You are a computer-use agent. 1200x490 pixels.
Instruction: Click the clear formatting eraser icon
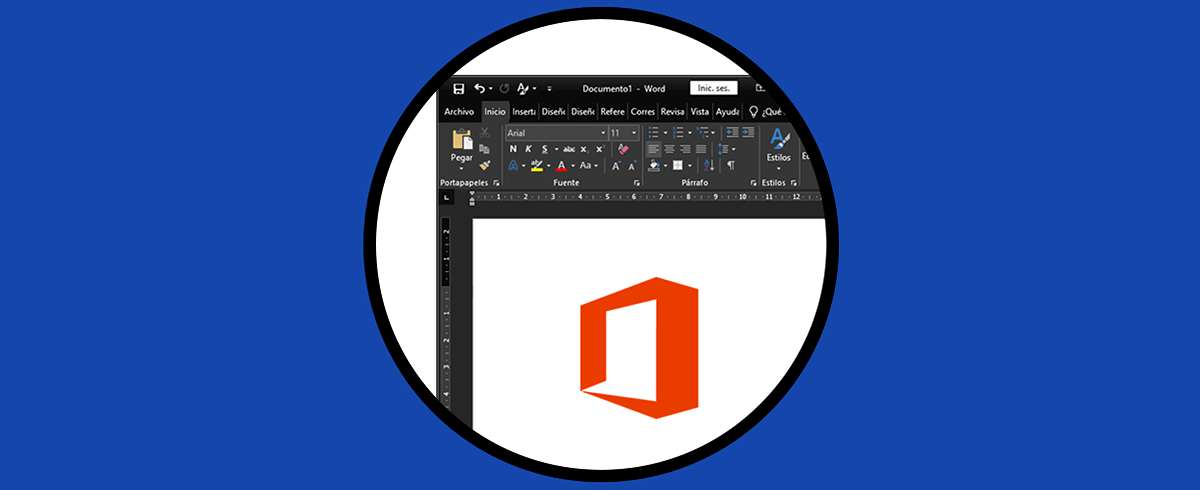point(623,149)
